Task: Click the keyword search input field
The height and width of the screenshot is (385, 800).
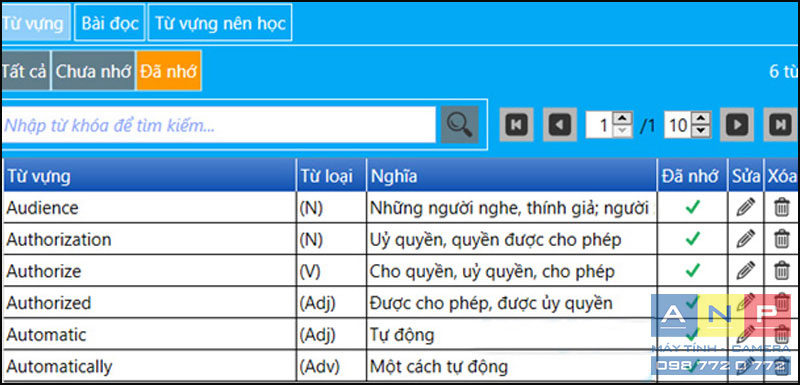Action: click(x=219, y=125)
